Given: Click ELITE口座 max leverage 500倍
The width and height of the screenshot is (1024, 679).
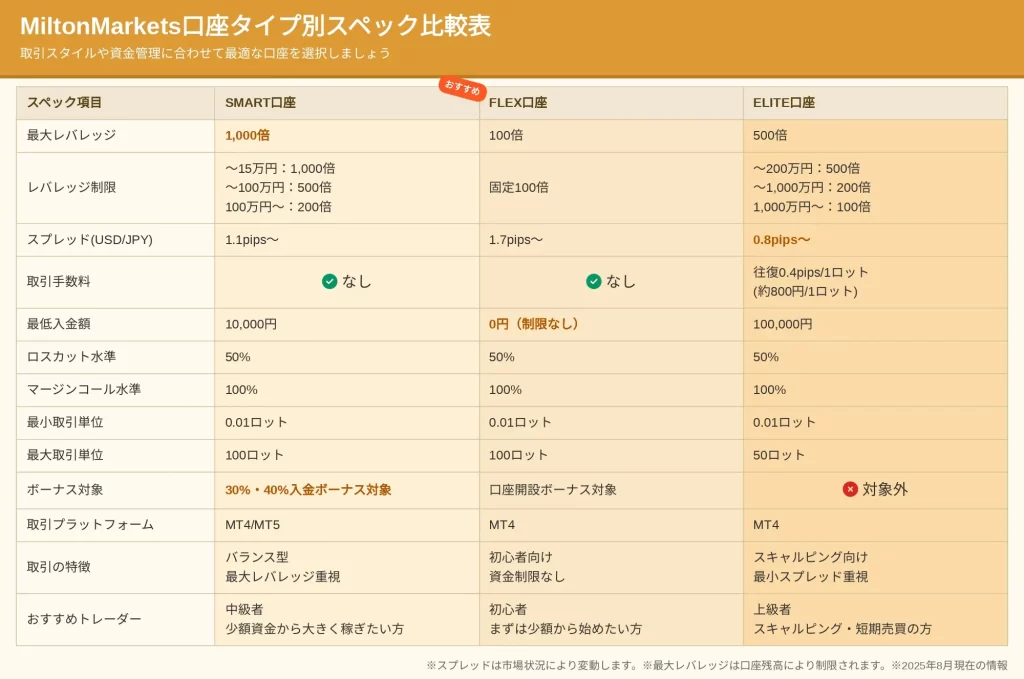Looking at the screenshot, I should point(770,135).
